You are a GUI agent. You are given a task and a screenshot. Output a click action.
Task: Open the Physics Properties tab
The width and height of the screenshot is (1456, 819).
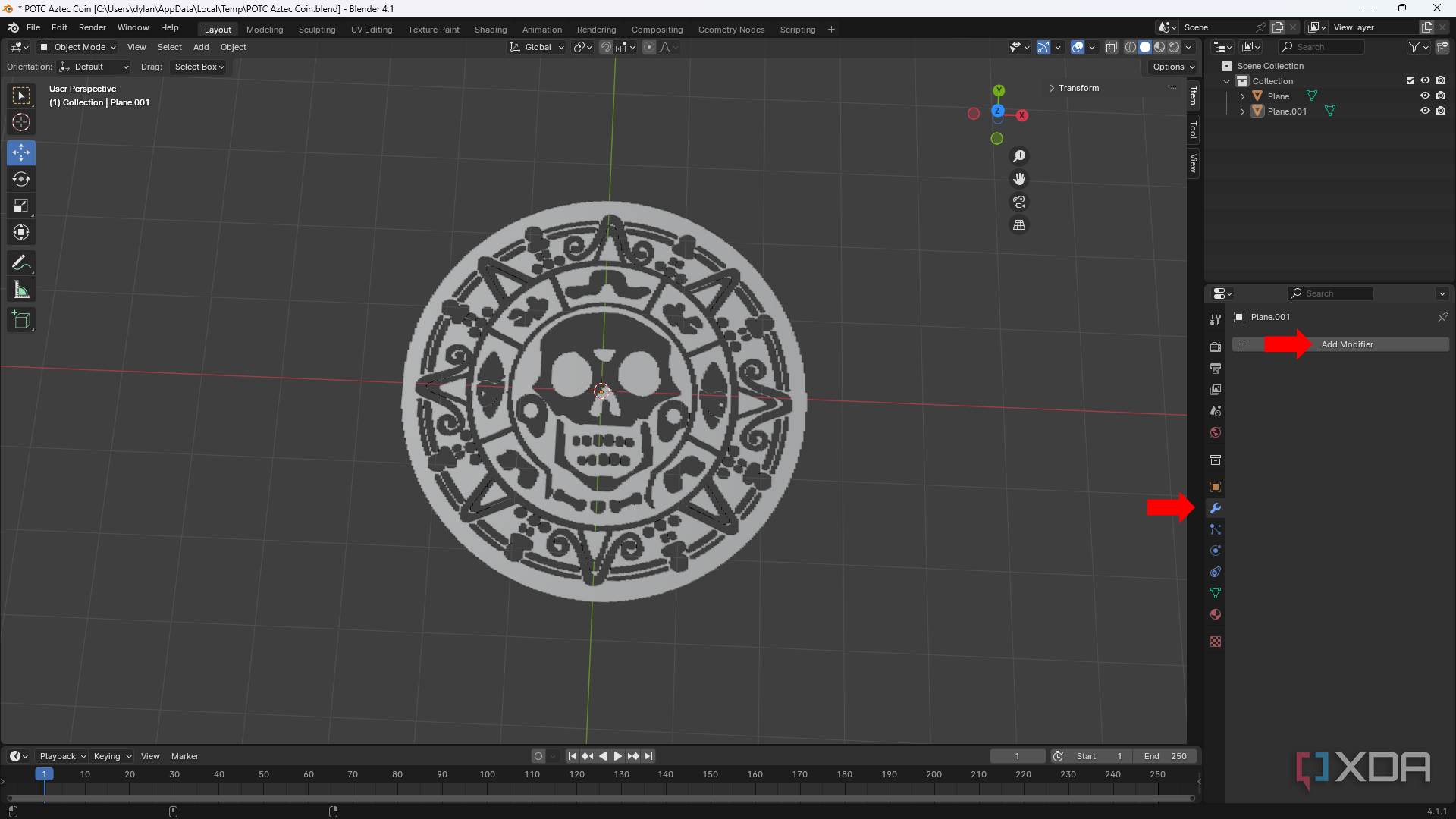pyautogui.click(x=1216, y=551)
